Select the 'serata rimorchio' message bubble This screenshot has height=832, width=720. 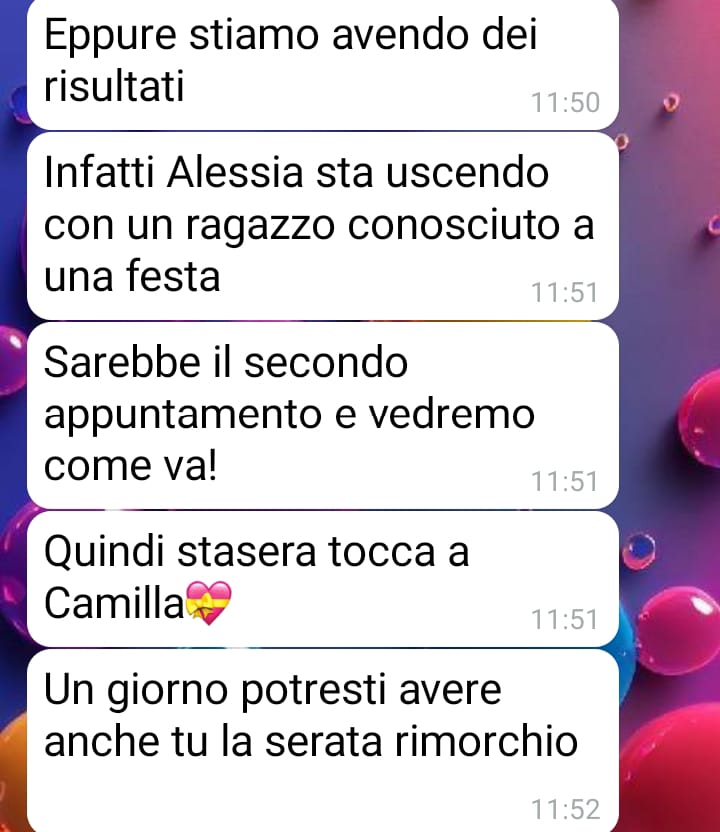click(323, 741)
